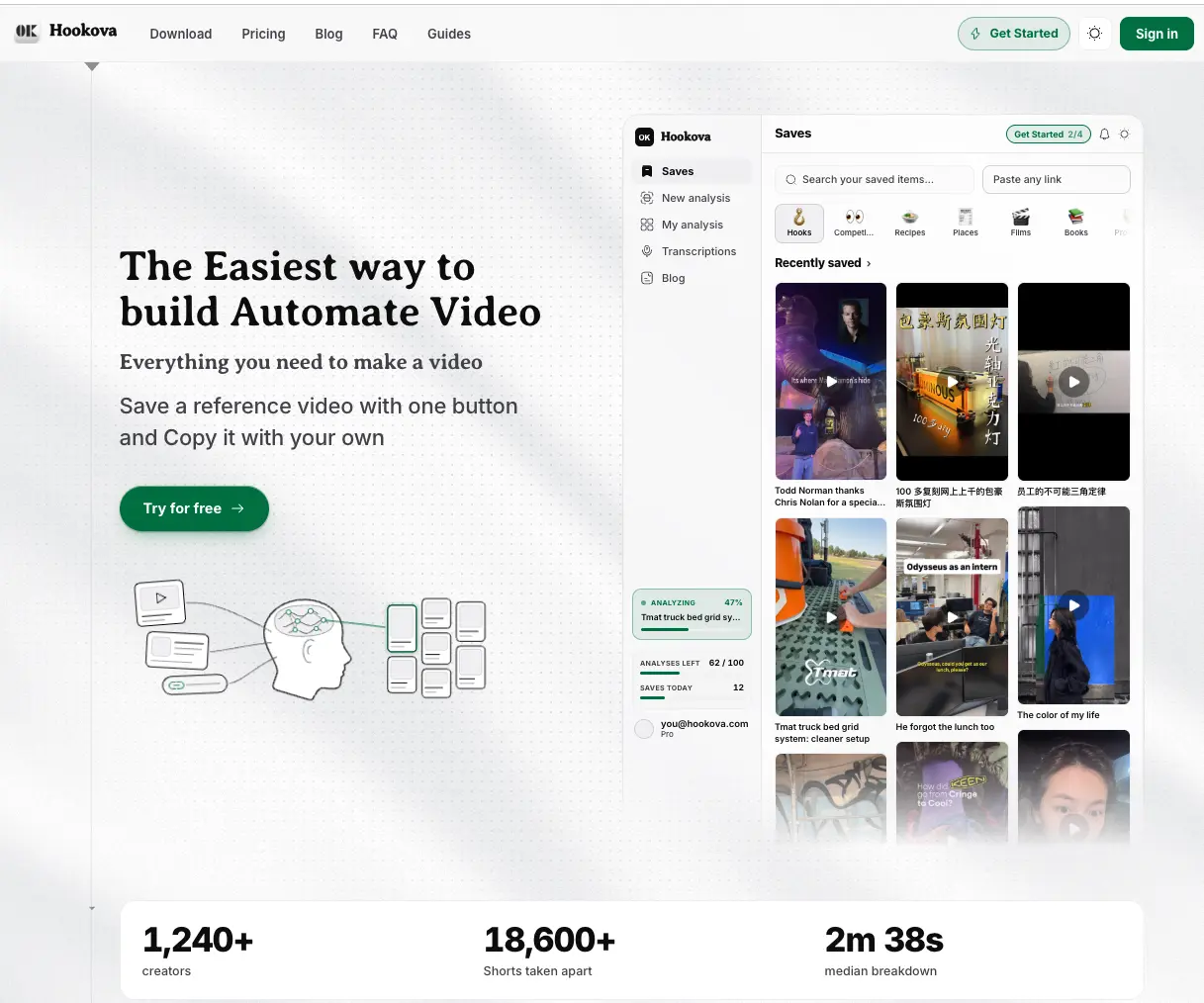
Task: Open the you@hookova.com account menu
Action: pyautogui.click(x=692, y=729)
